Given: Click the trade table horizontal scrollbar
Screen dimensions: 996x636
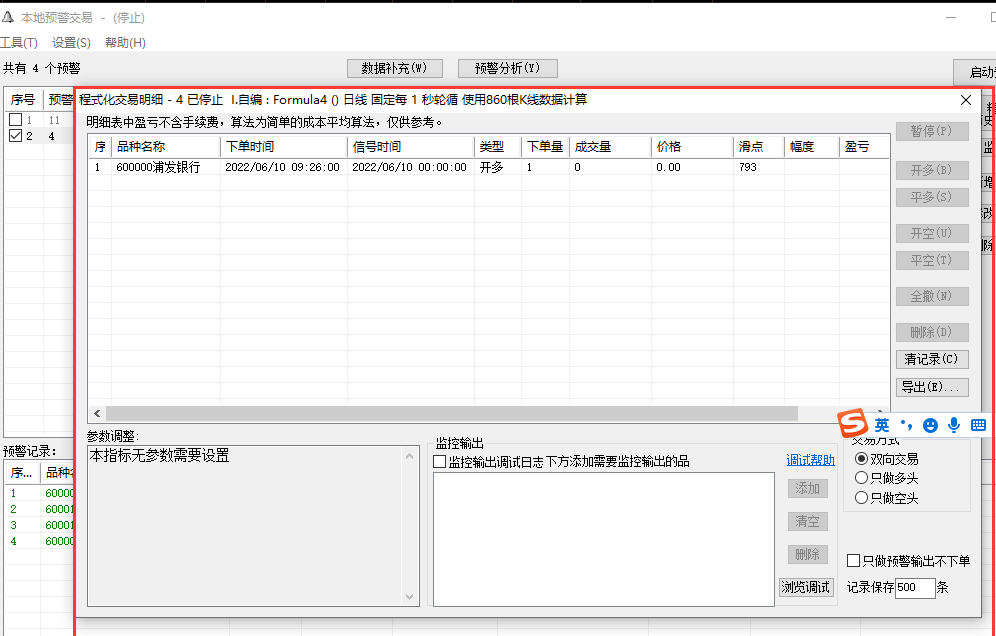Looking at the screenshot, I should [x=450, y=413].
